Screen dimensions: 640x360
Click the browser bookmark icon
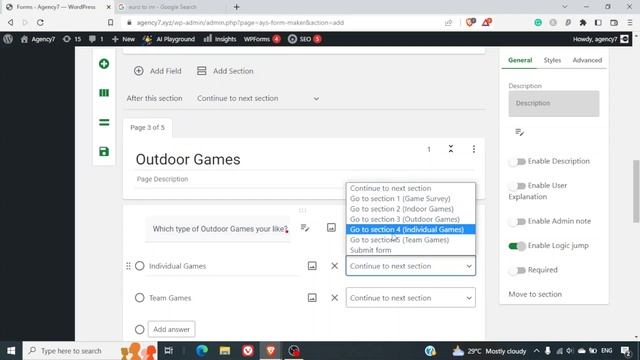coord(110,22)
